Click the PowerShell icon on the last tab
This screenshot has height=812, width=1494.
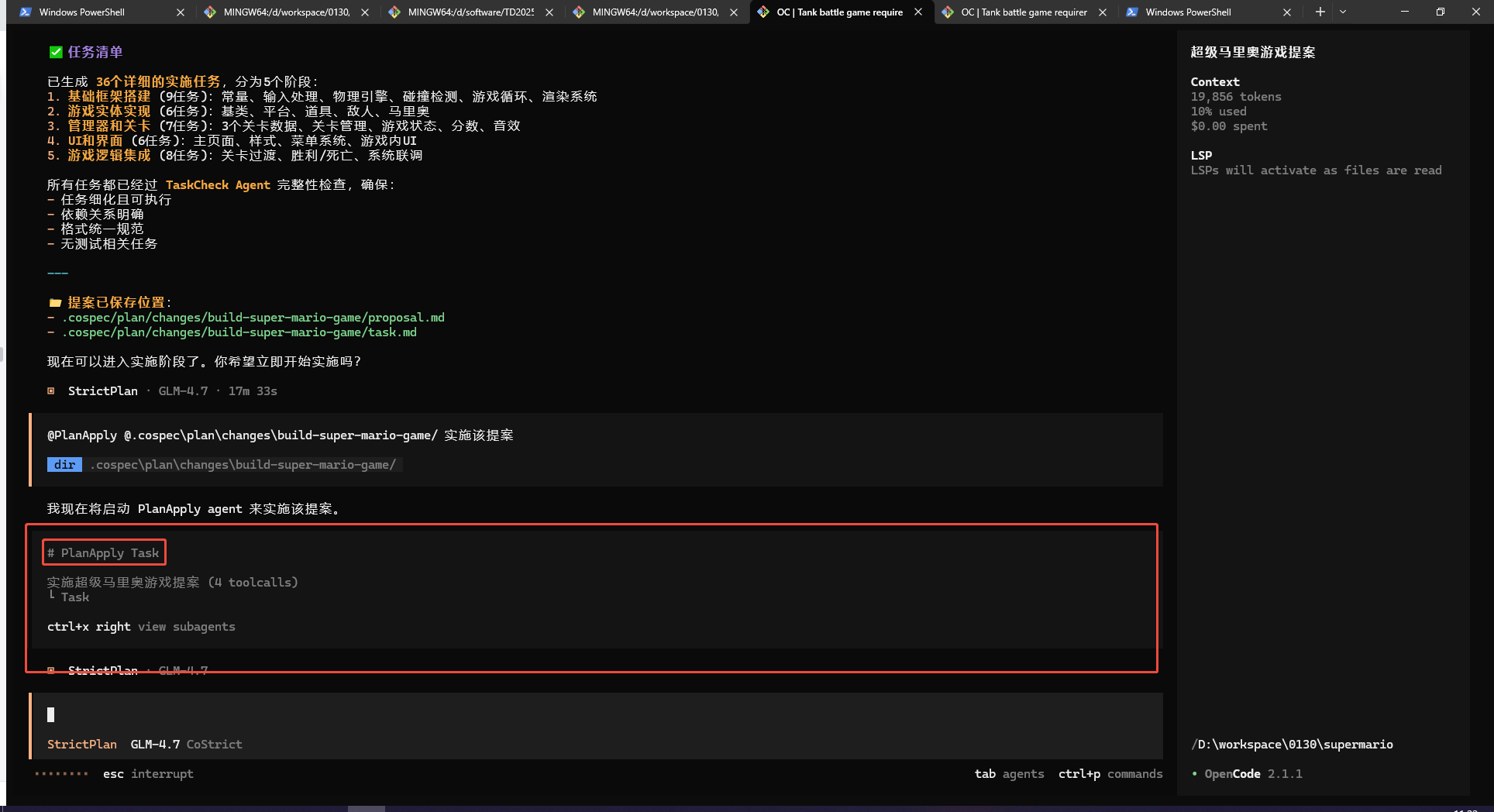point(1132,12)
